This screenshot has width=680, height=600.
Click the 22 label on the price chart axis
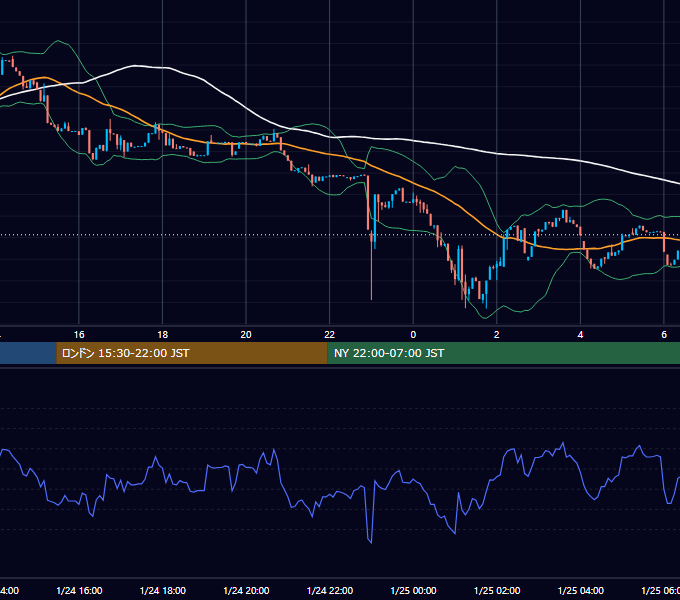(330, 335)
